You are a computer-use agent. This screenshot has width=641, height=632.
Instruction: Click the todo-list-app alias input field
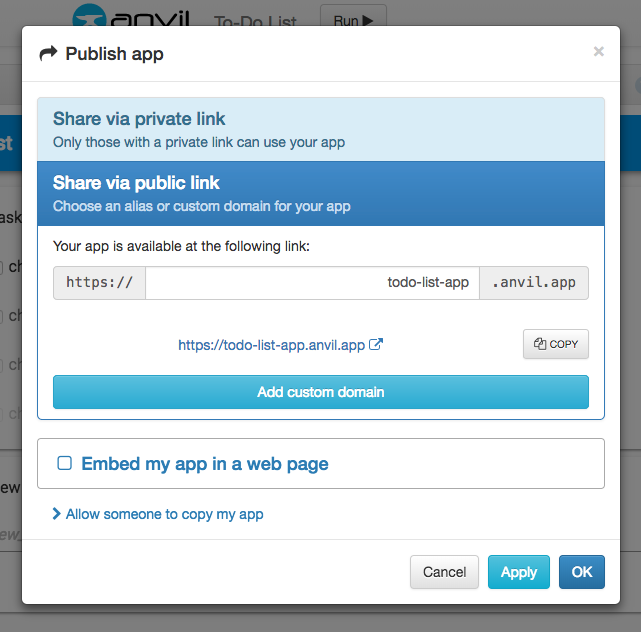(x=312, y=283)
